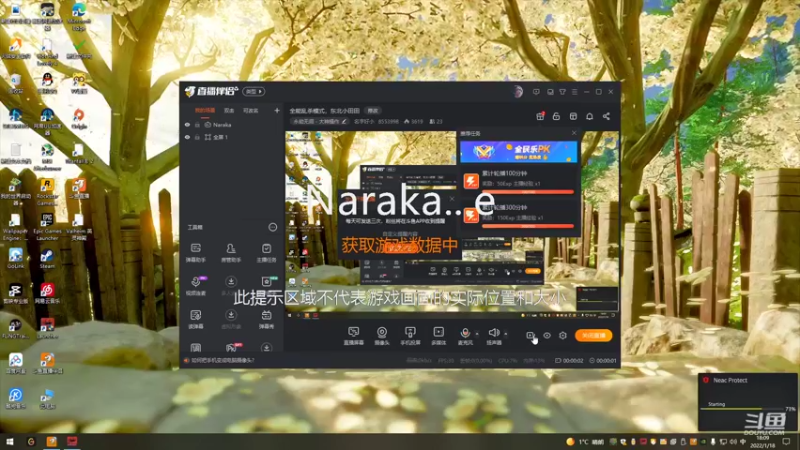Screen dimensions: 800x450
Task: Click the unlock icon in top-right toolbar
Action: [556, 116]
